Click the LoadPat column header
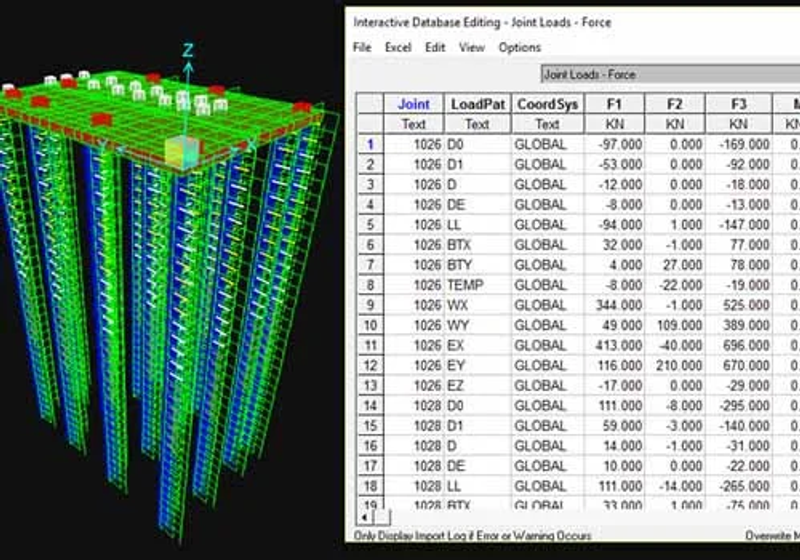 pos(478,104)
